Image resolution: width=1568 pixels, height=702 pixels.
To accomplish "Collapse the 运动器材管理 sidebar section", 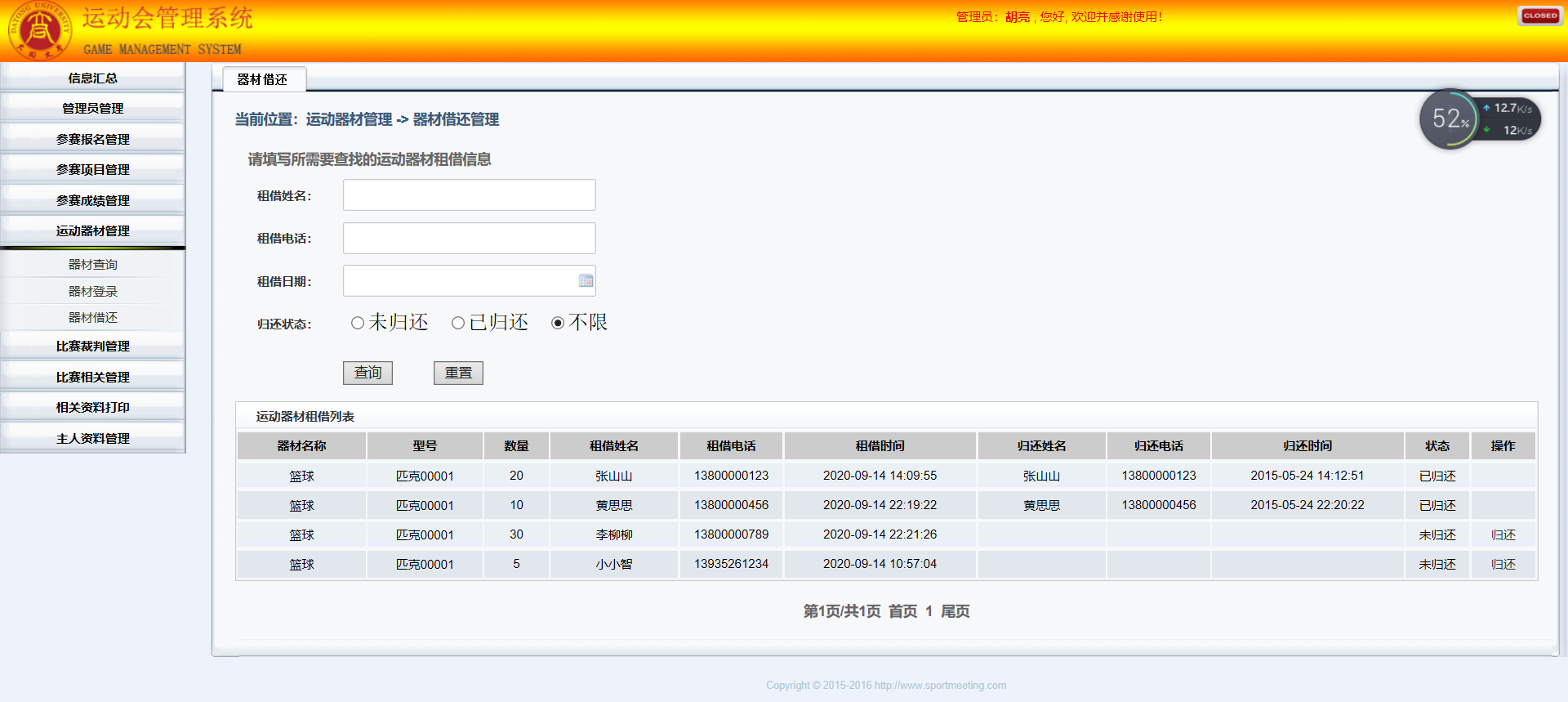I will coord(92,230).
